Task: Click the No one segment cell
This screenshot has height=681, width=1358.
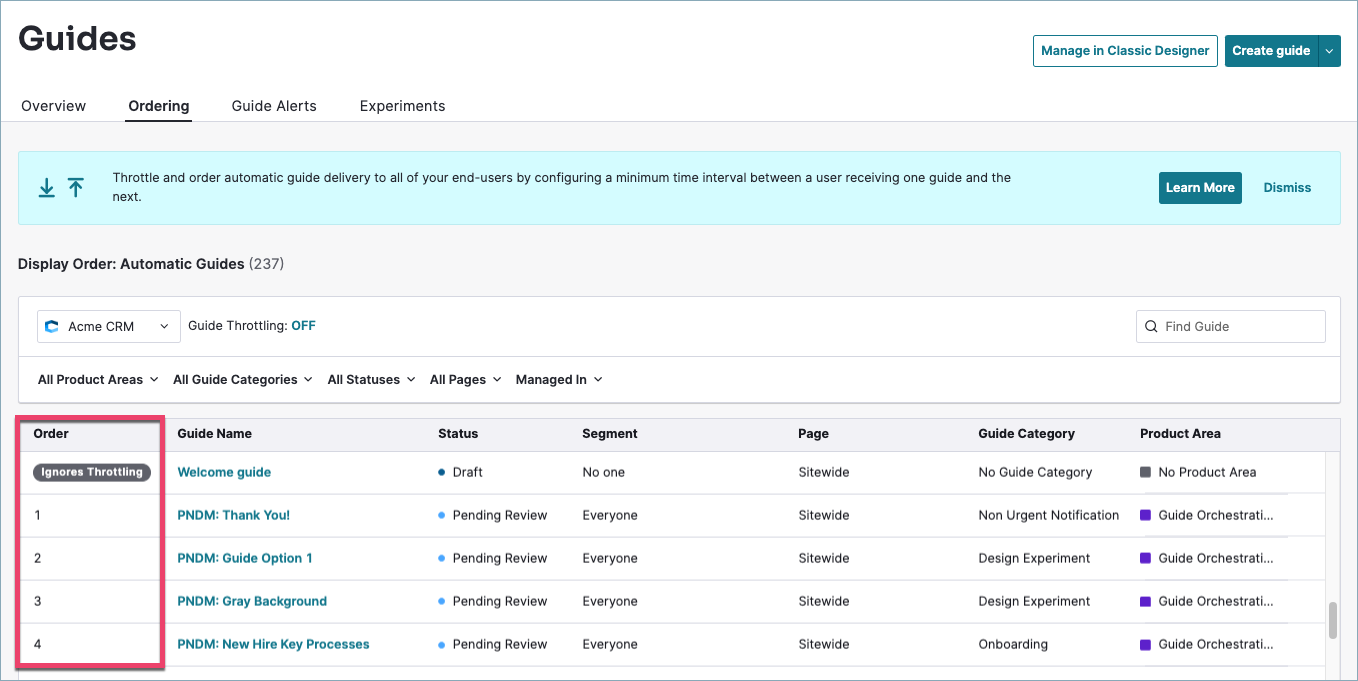Action: [603, 472]
